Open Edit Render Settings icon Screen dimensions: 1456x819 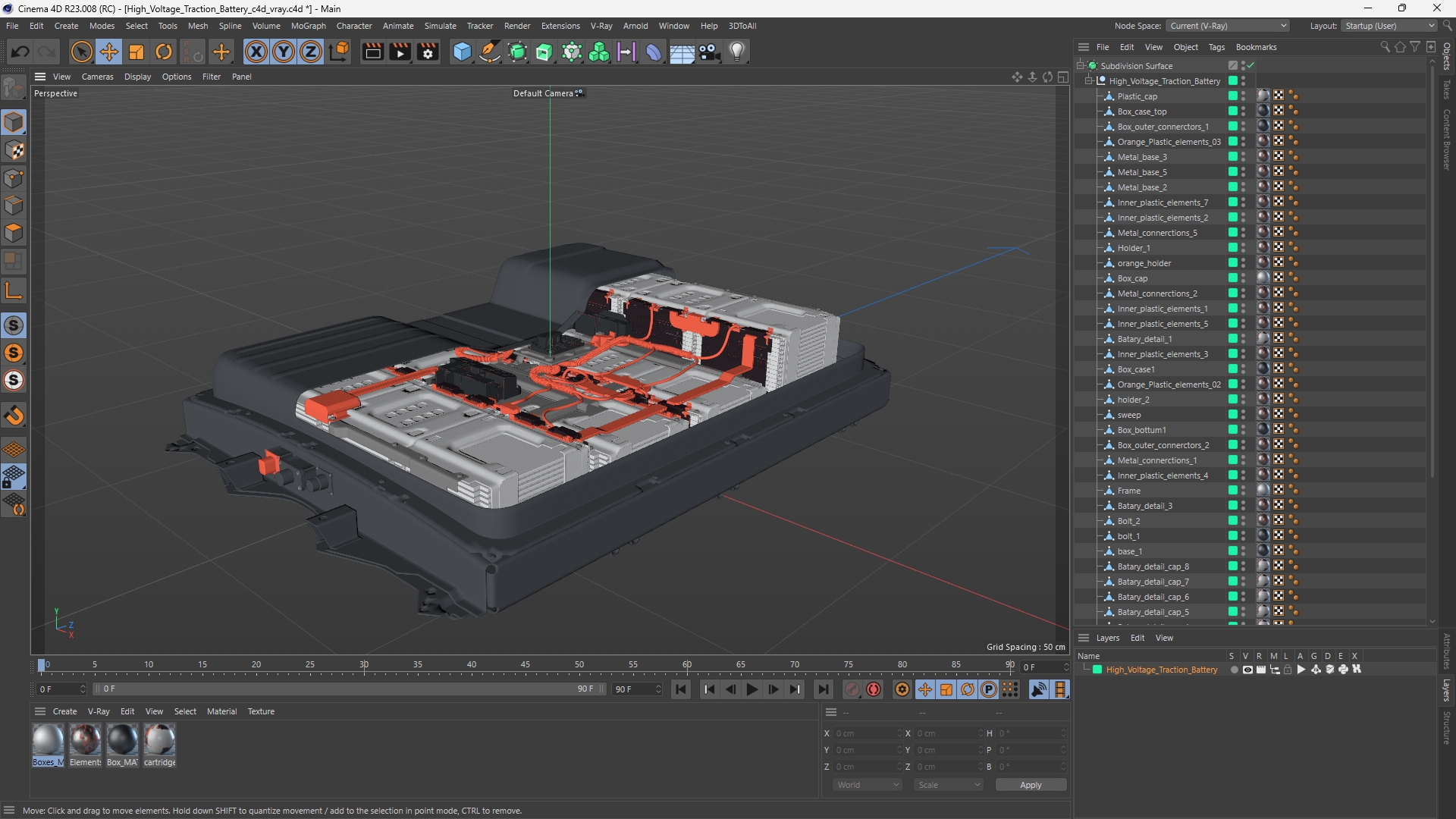[x=428, y=52]
